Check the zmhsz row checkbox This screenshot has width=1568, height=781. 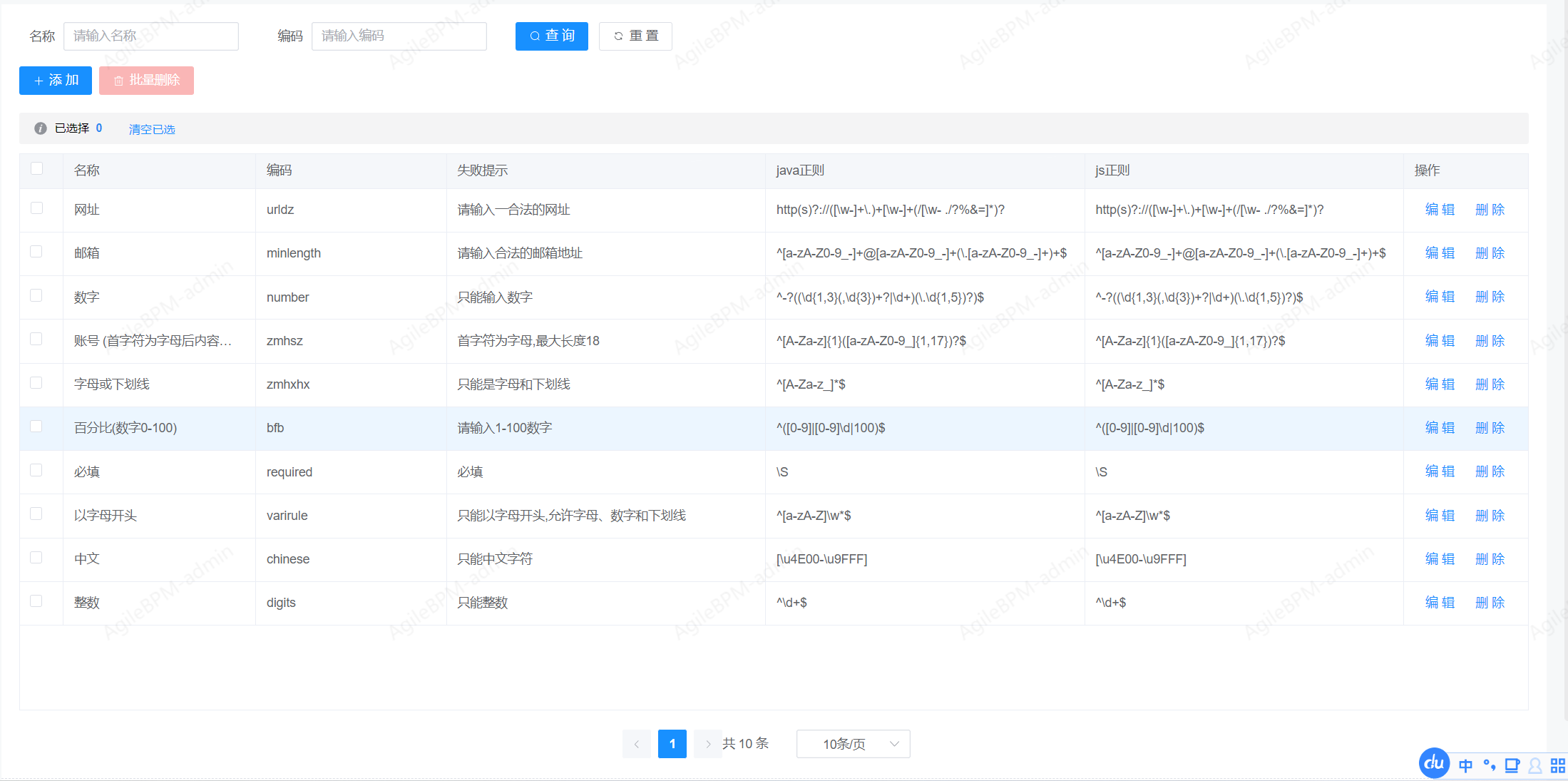click(37, 339)
